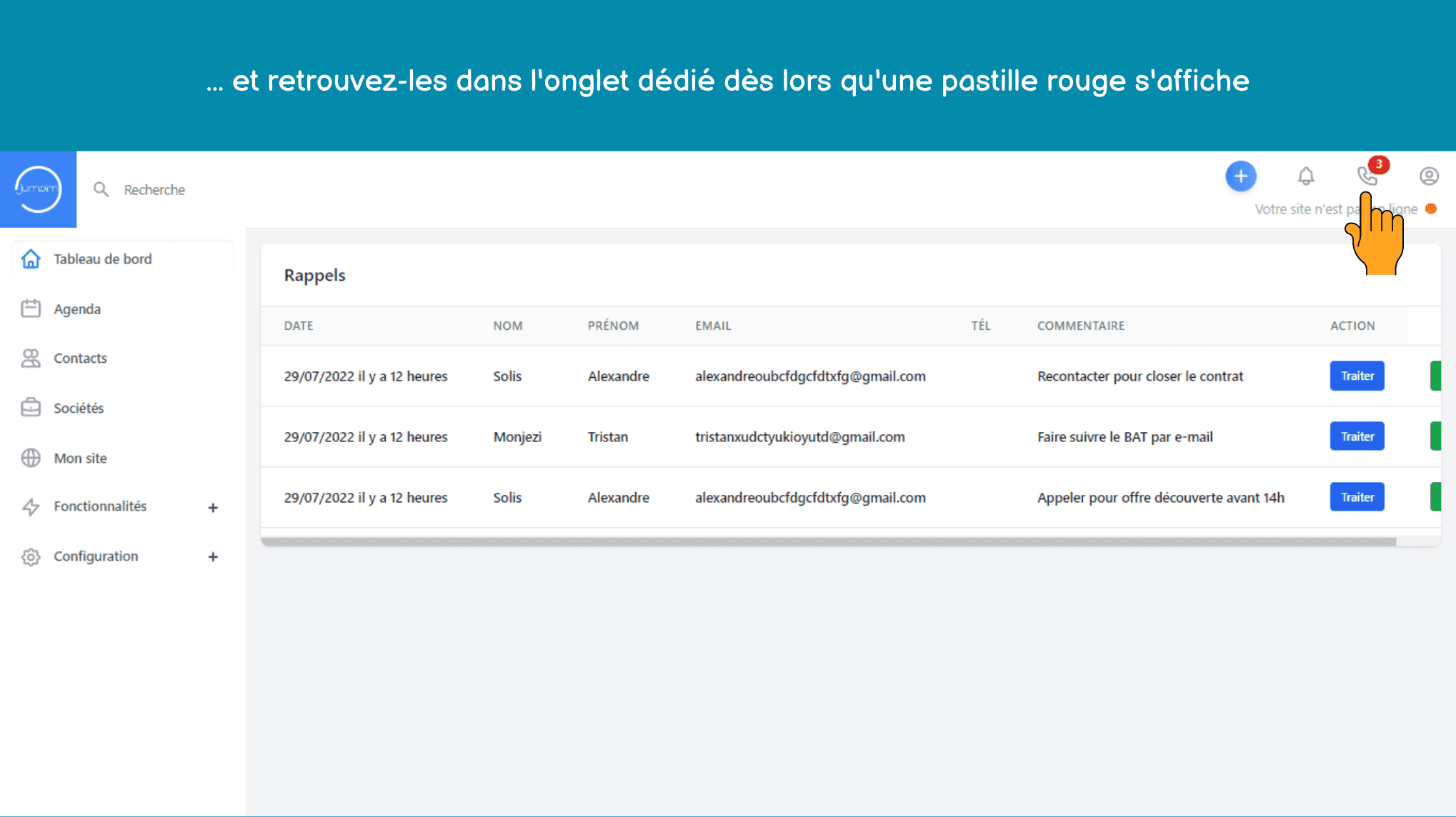Open the phone callbacks icon

[1367, 176]
